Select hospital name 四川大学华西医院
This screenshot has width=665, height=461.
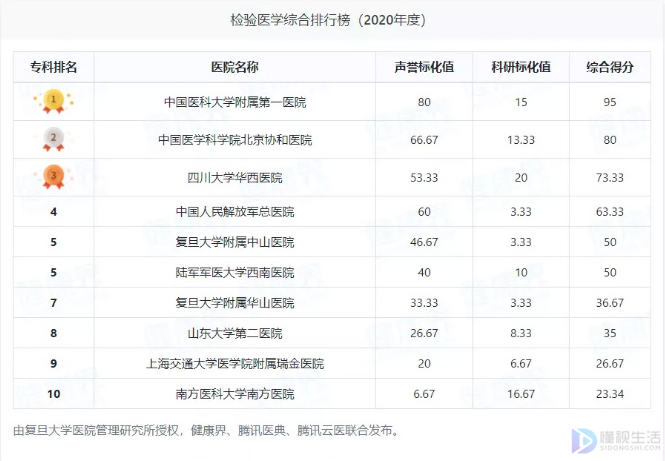point(235,178)
